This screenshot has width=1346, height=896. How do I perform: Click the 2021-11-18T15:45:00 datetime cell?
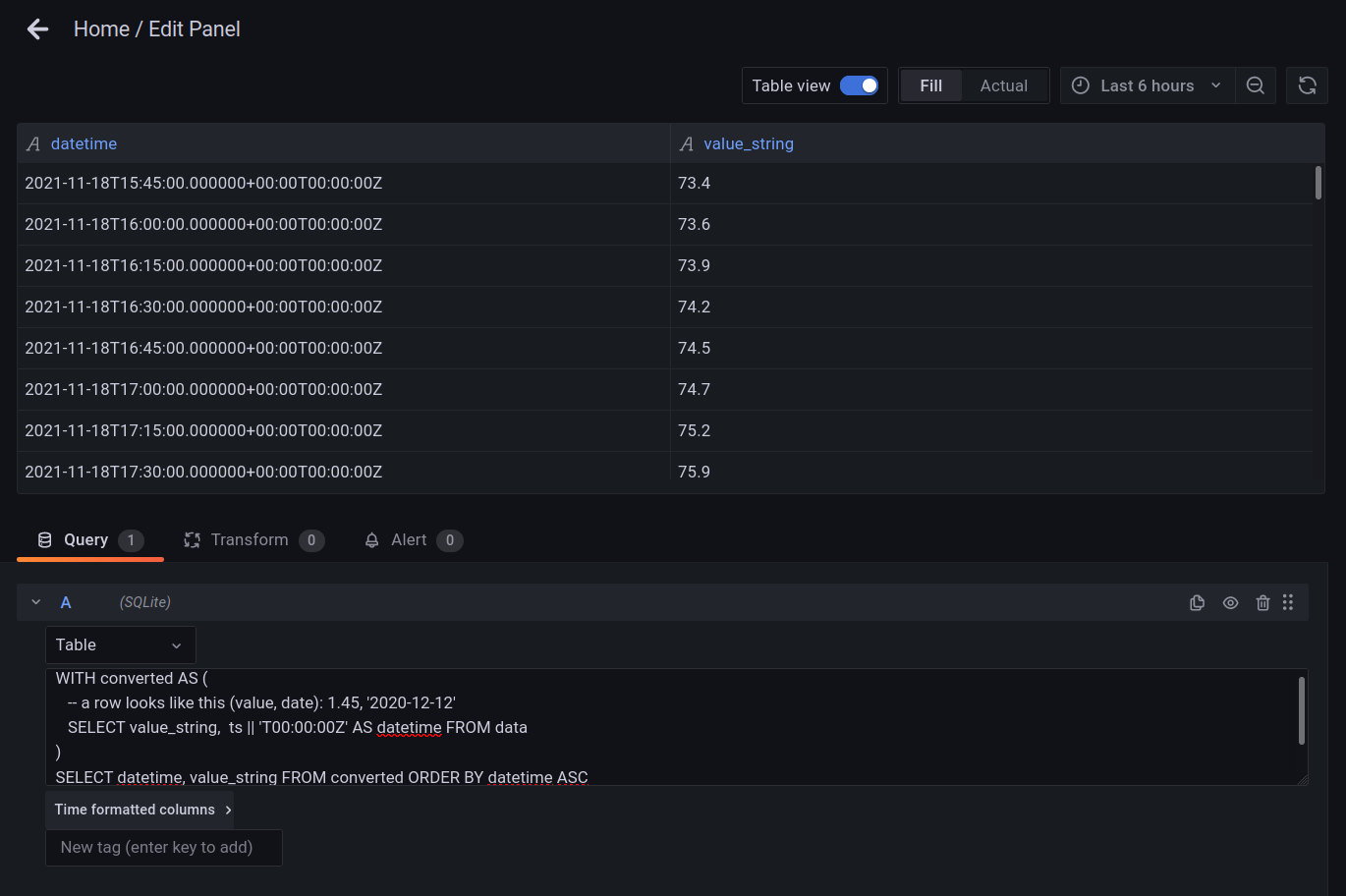coord(344,183)
